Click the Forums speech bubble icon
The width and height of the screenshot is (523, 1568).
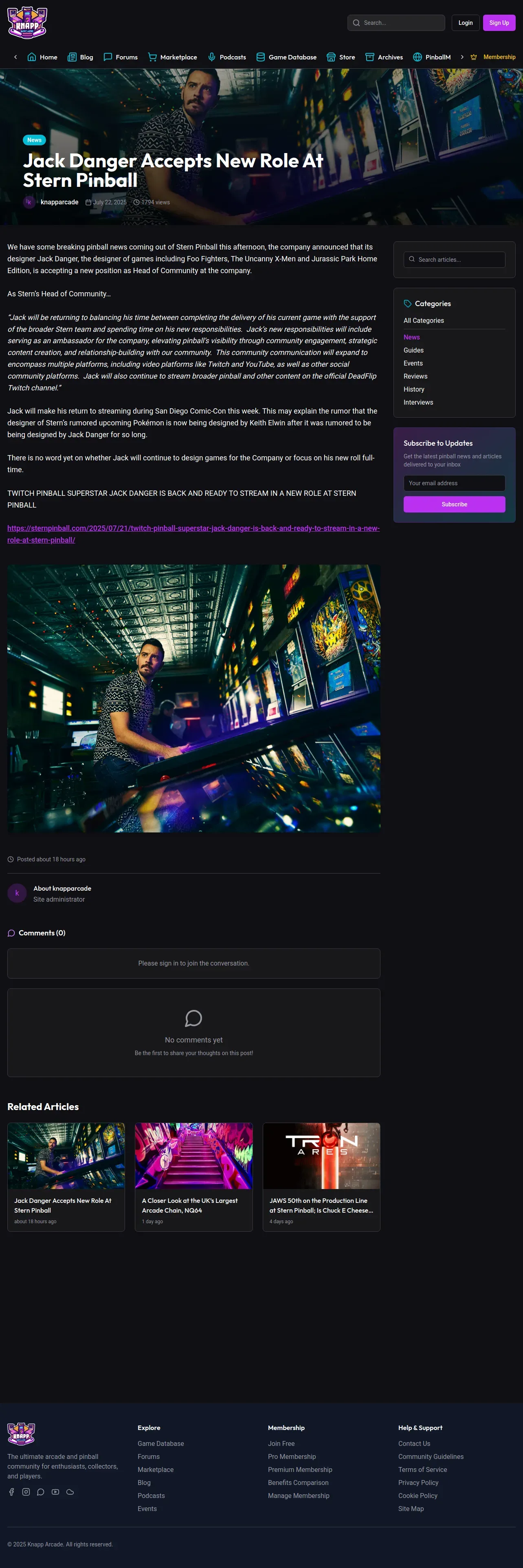(108, 57)
